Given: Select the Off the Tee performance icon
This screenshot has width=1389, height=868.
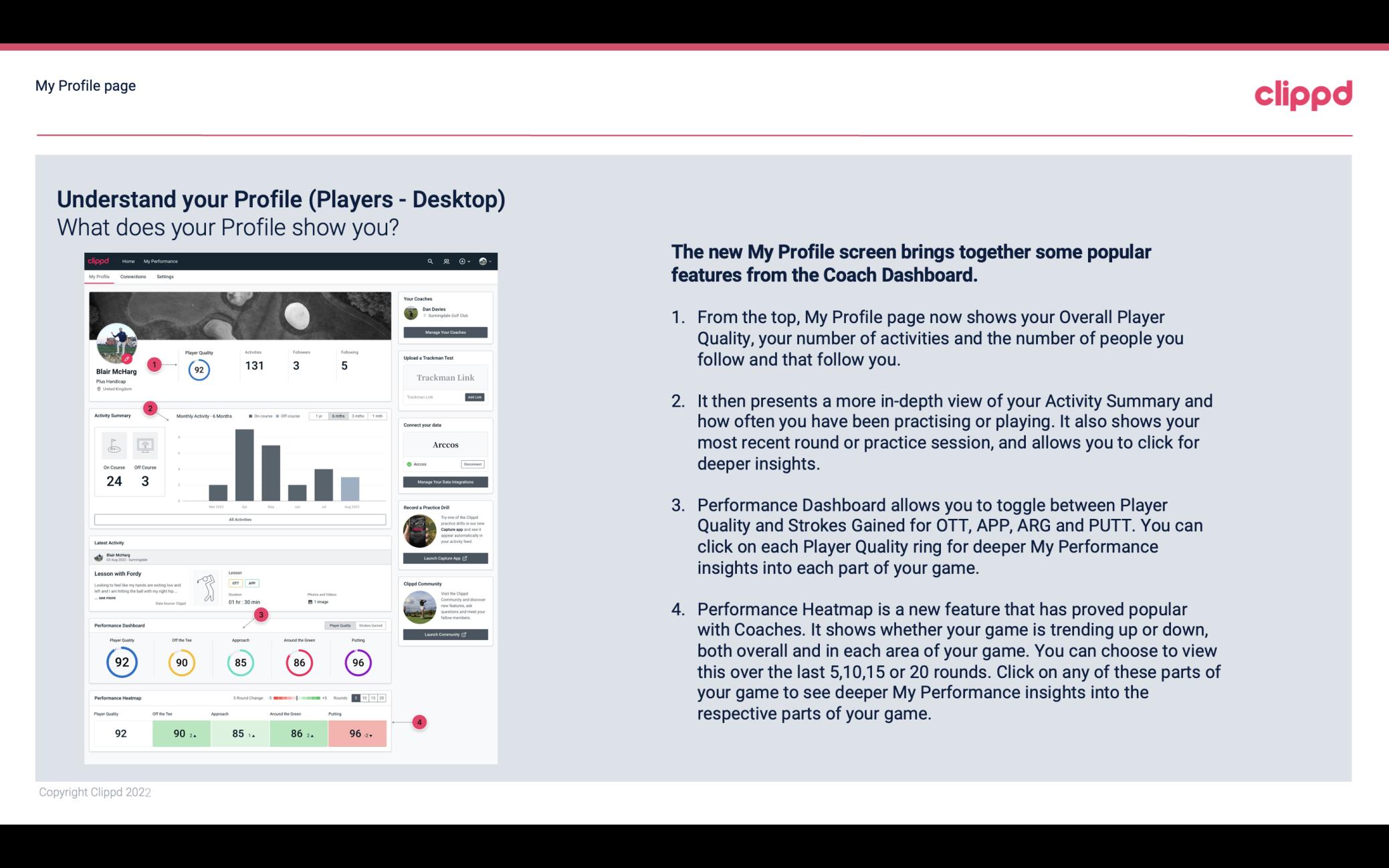Looking at the screenshot, I should click(x=182, y=662).
